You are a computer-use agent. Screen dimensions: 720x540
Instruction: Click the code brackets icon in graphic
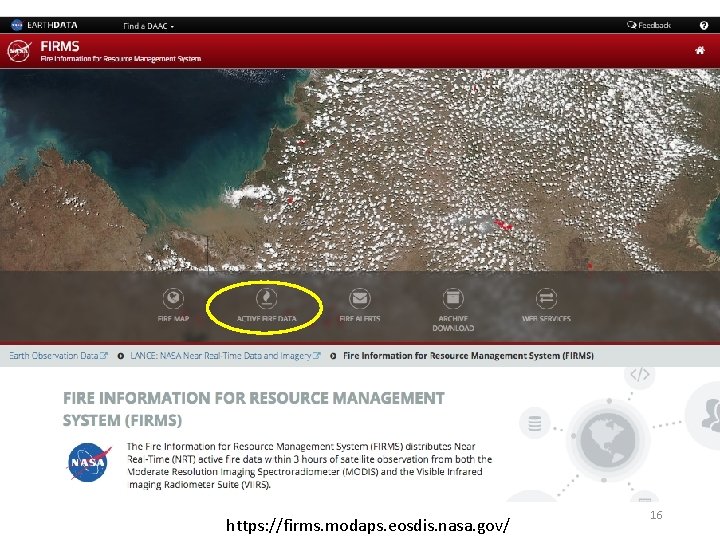pos(640,375)
